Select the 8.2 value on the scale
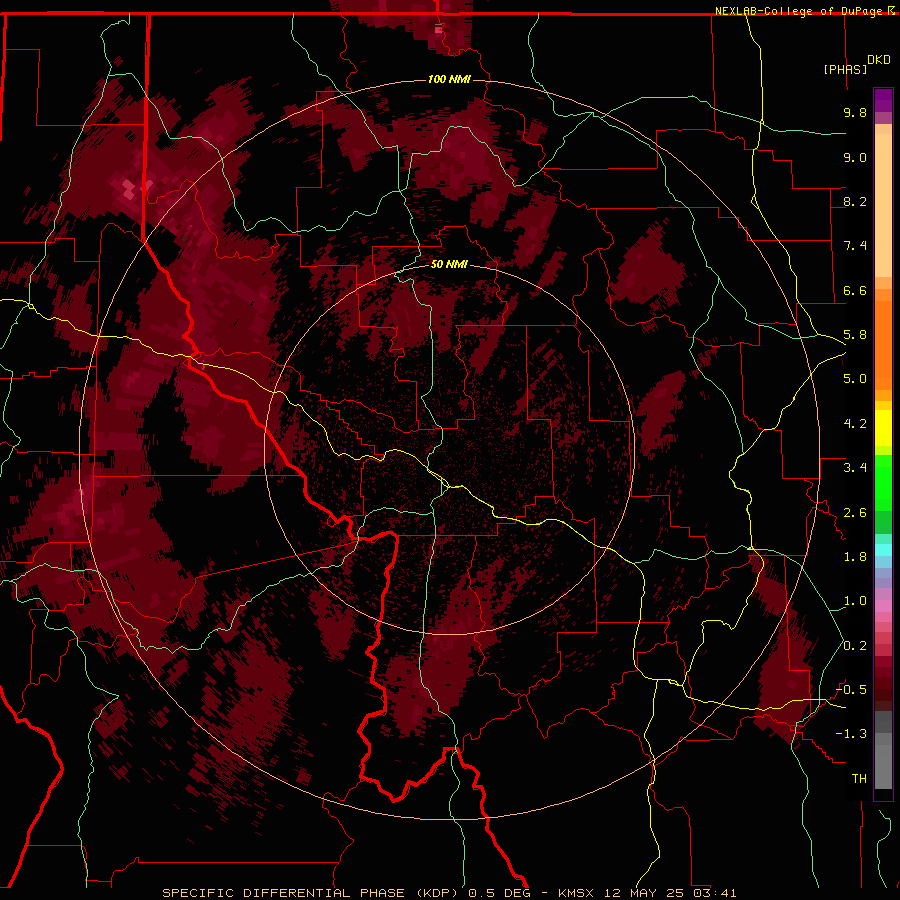This screenshot has width=900, height=900. 855,201
